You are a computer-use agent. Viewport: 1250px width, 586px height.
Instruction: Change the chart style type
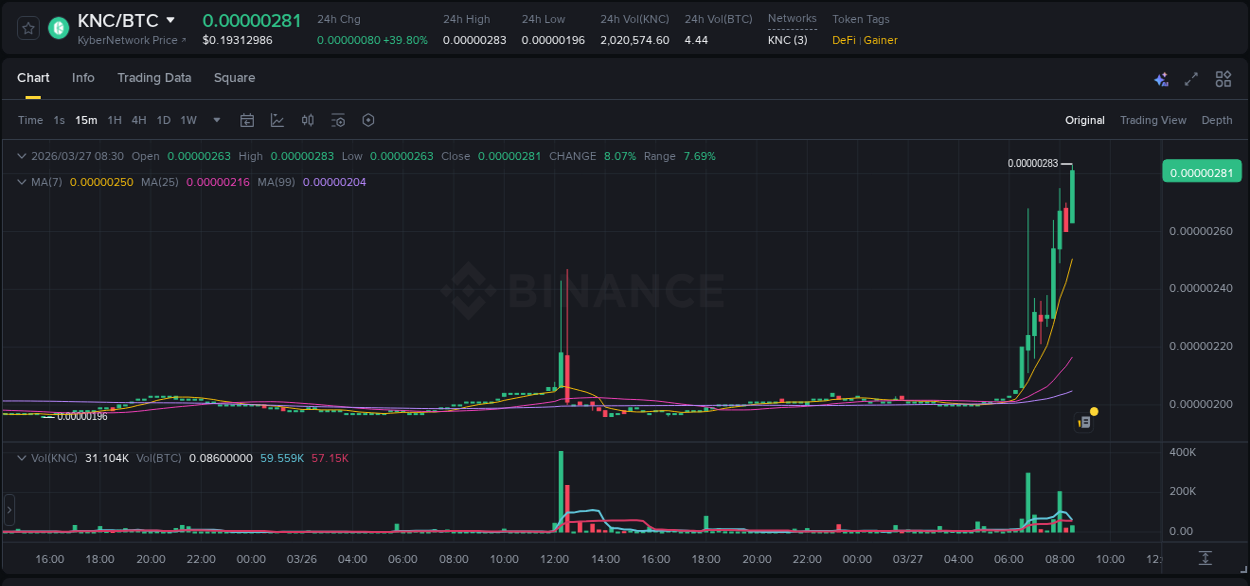pyautogui.click(x=277, y=120)
